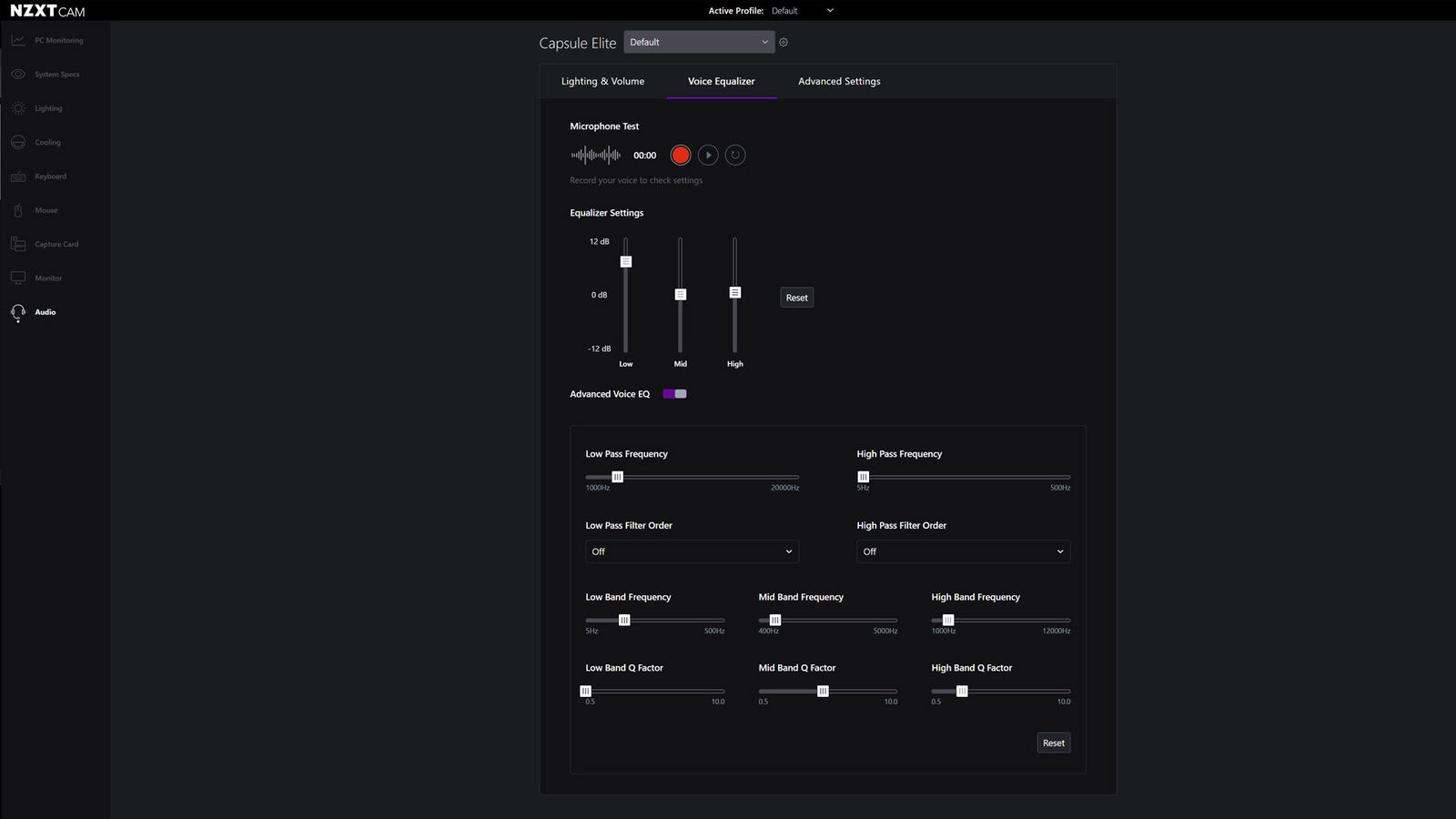
Task: Open System Specs via eye icon
Action: click(x=18, y=75)
